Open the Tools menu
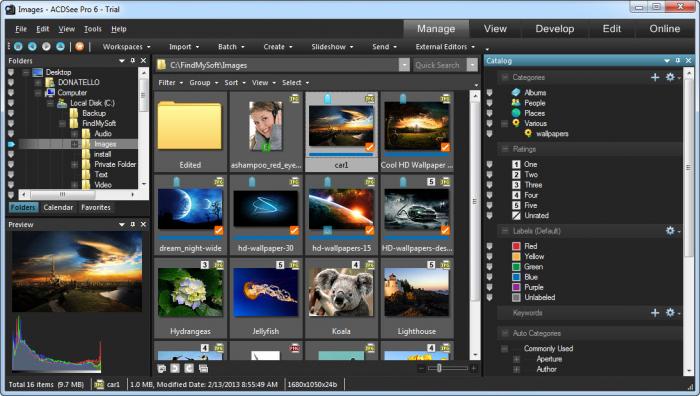Screen dimensions: 700x396 (92, 29)
